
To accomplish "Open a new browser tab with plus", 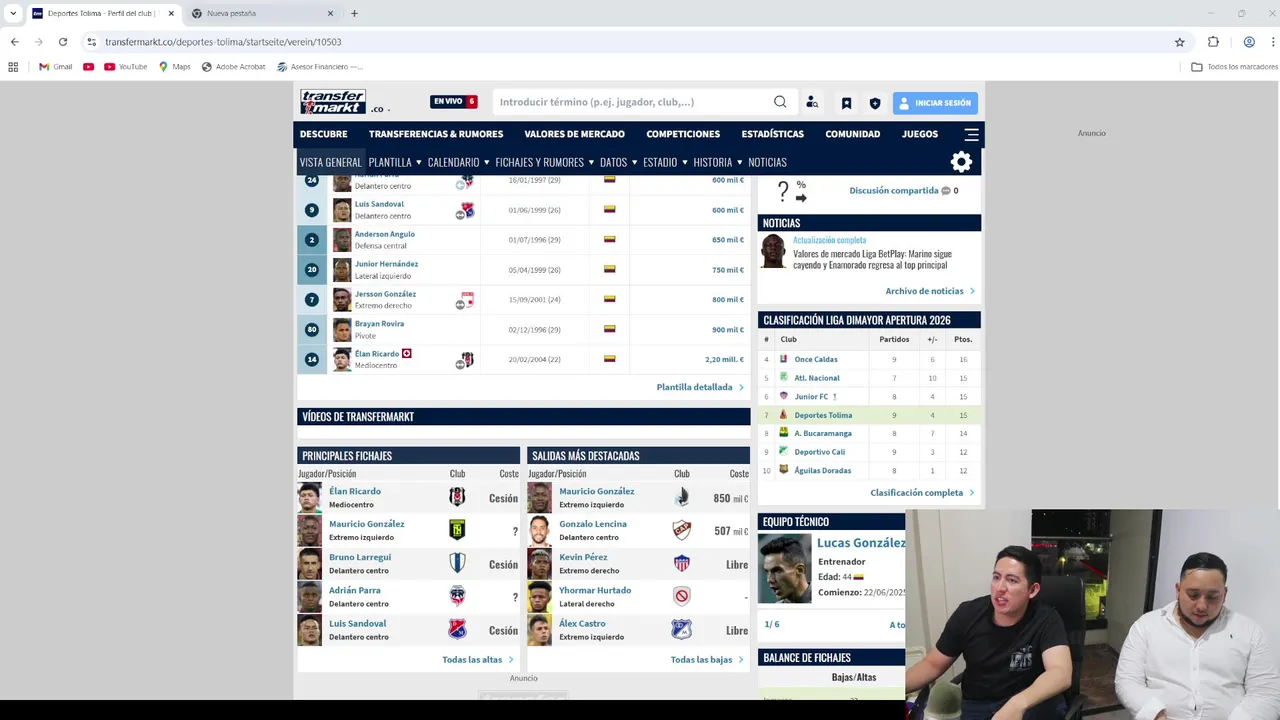I will click(354, 13).
